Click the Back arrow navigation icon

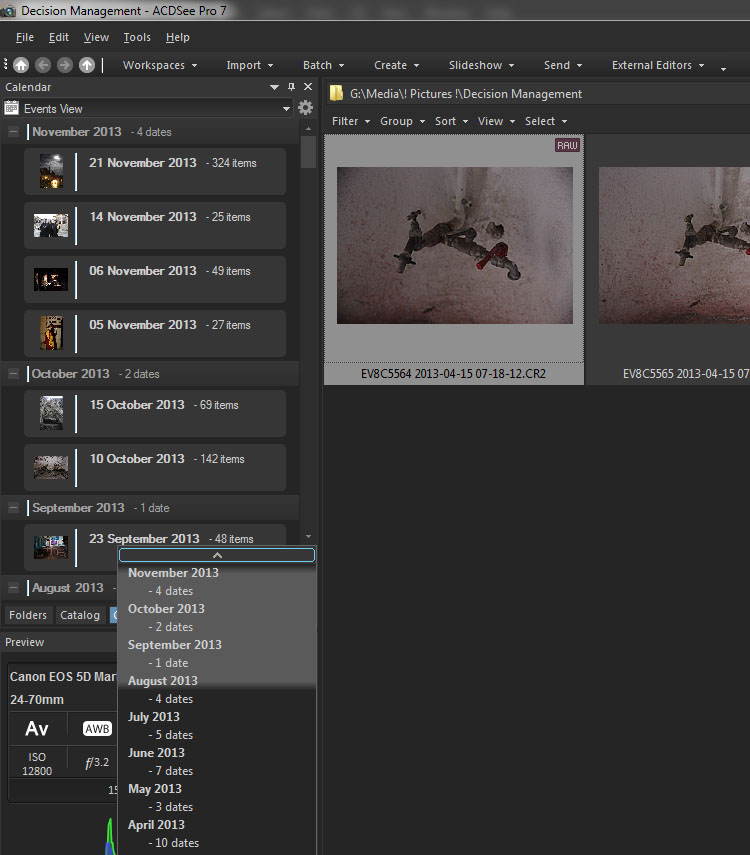(43, 65)
